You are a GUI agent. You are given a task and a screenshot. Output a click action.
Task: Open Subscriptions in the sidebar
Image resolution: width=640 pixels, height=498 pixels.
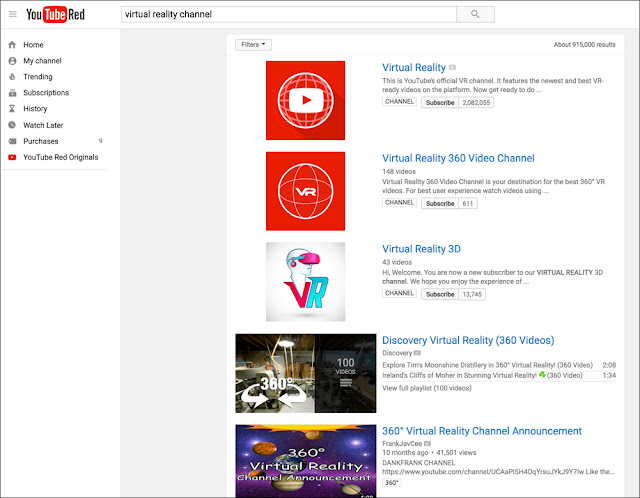click(46, 93)
